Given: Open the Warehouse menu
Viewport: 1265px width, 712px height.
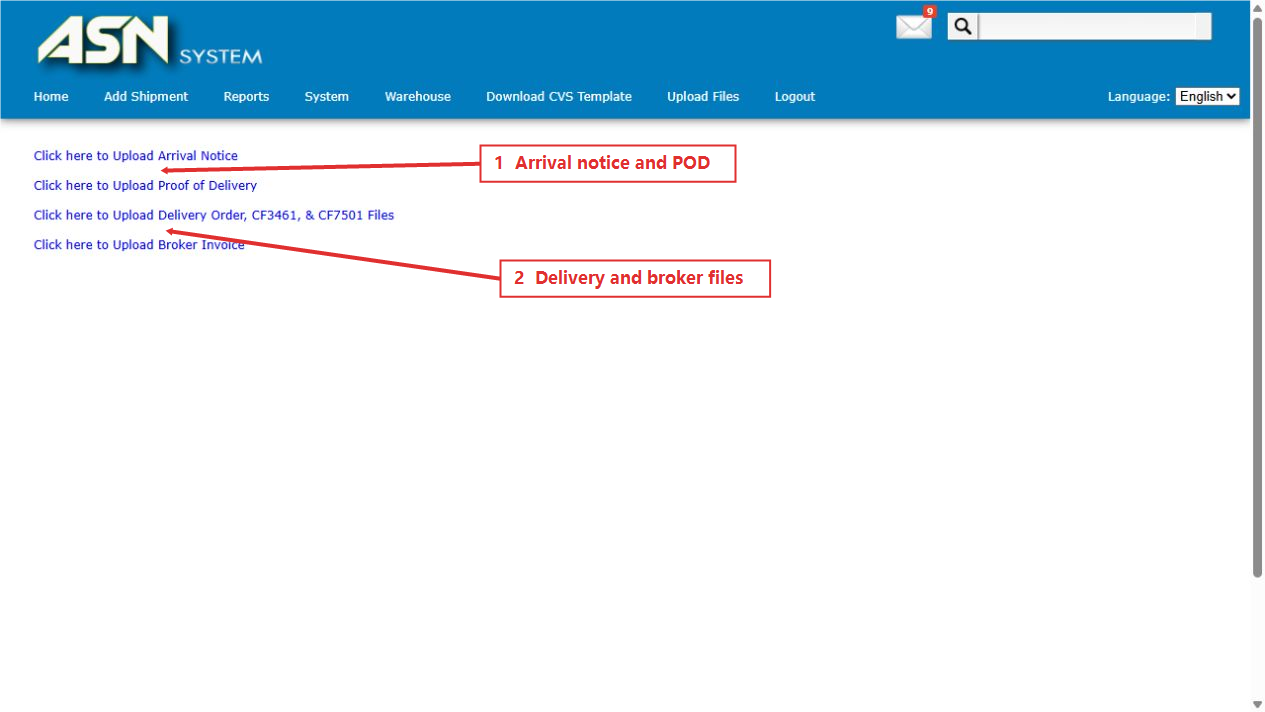Looking at the screenshot, I should pos(418,97).
